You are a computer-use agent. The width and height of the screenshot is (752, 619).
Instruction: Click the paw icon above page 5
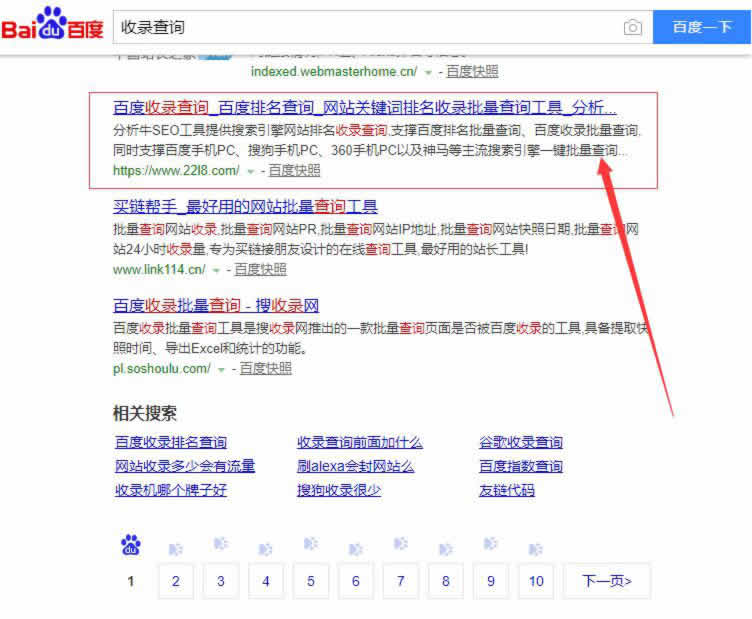311,545
